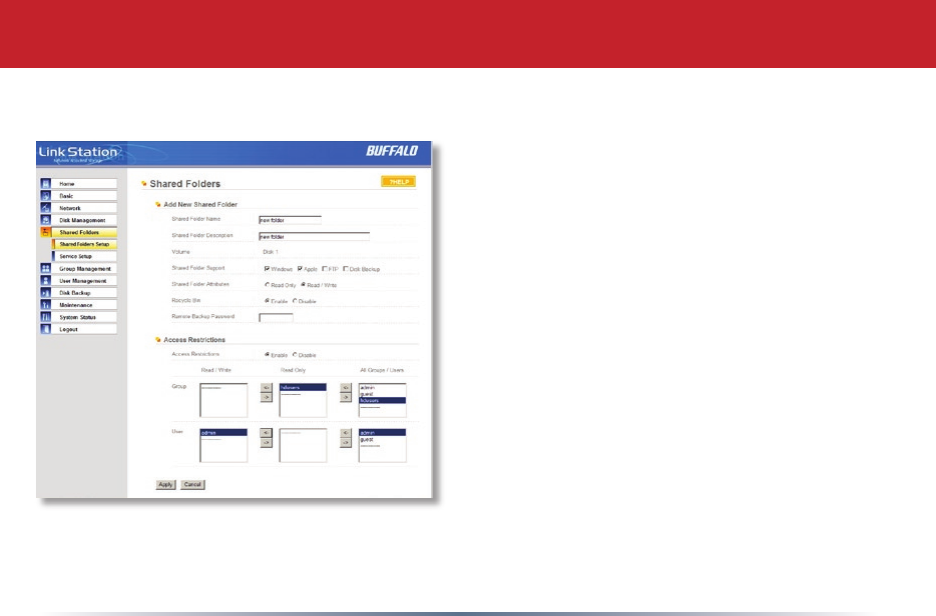This screenshot has height=616, width=936.
Task: Click the orange Shared Folders icon
Action: click(45, 232)
